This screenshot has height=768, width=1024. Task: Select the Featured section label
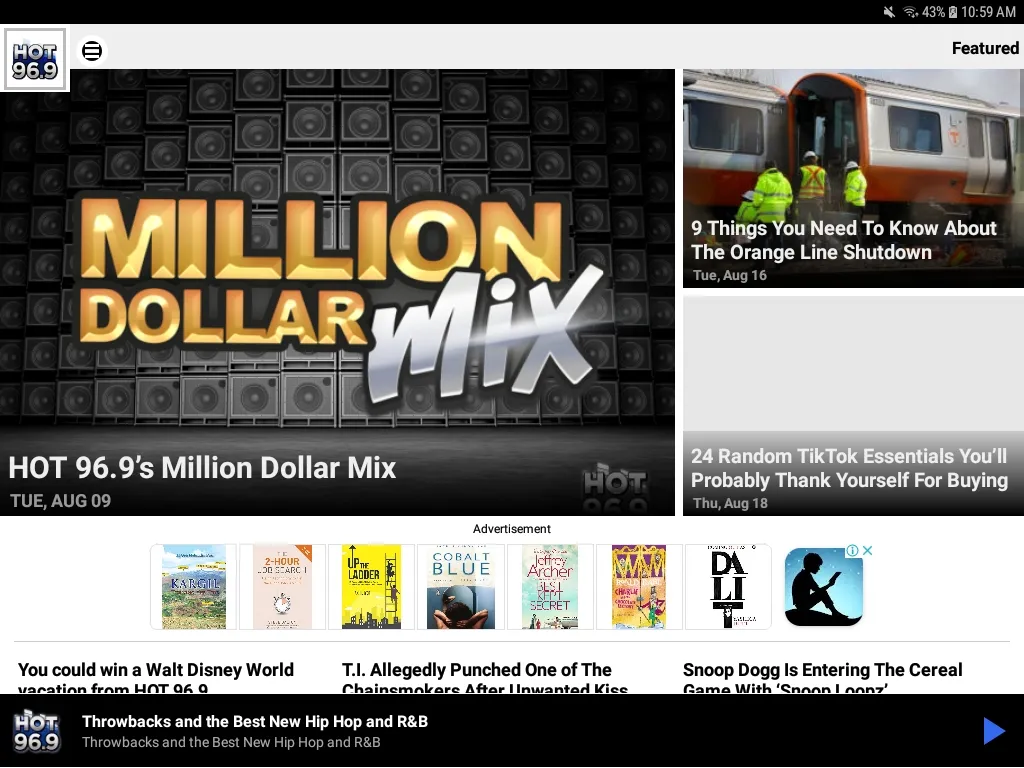click(985, 48)
